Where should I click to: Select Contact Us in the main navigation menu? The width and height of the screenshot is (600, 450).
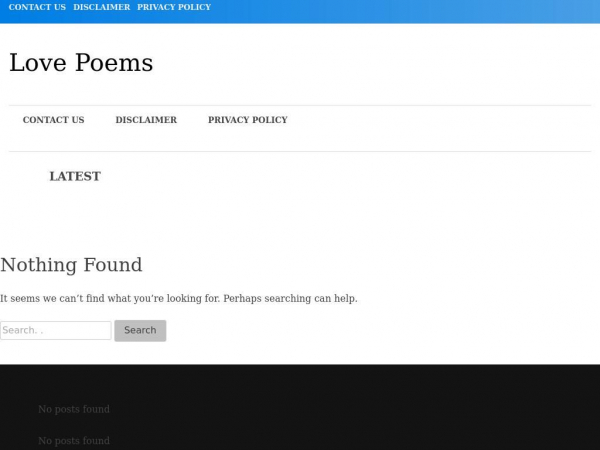click(53, 120)
